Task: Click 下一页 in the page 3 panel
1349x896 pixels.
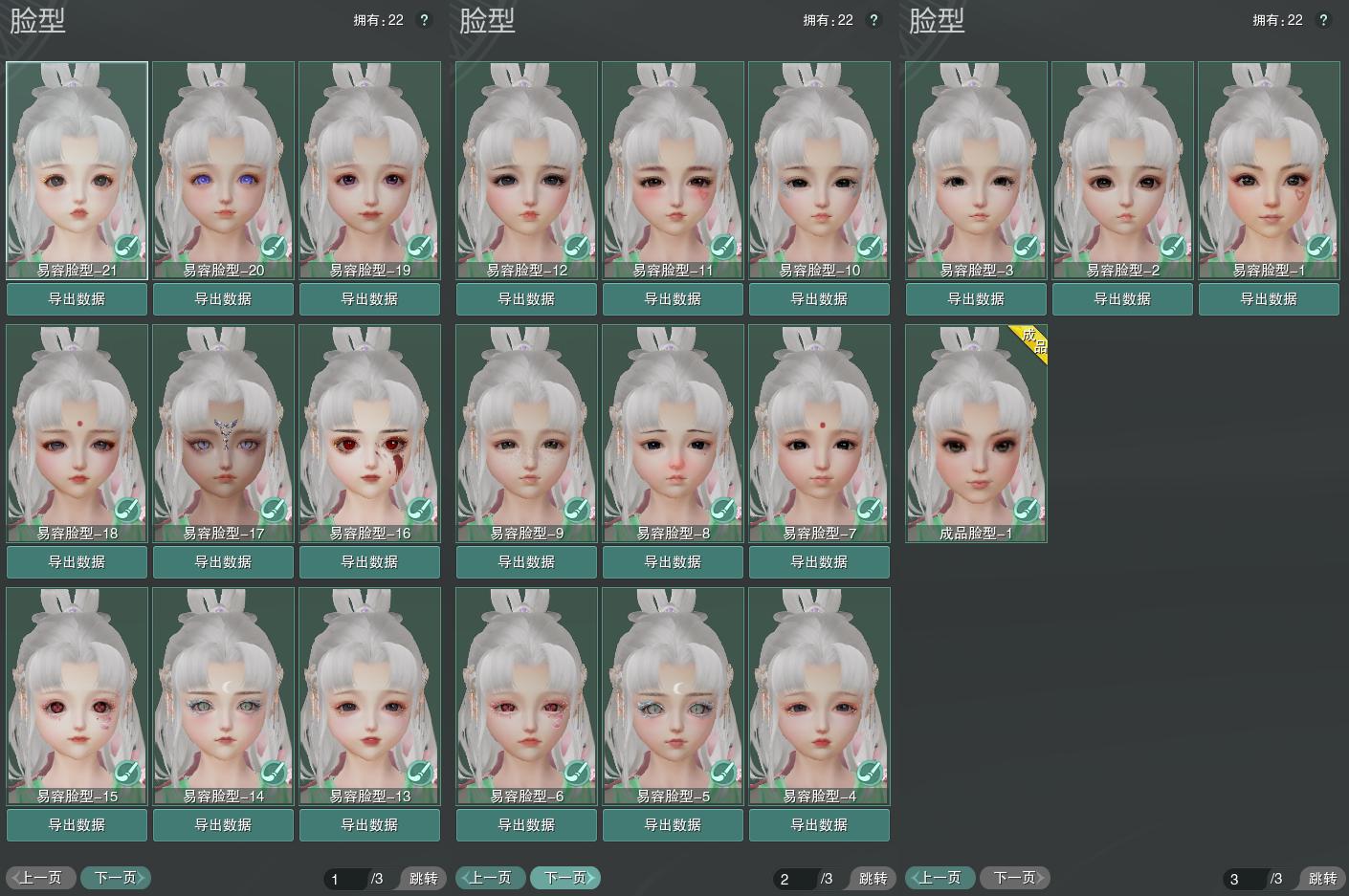Action: click(x=1015, y=878)
